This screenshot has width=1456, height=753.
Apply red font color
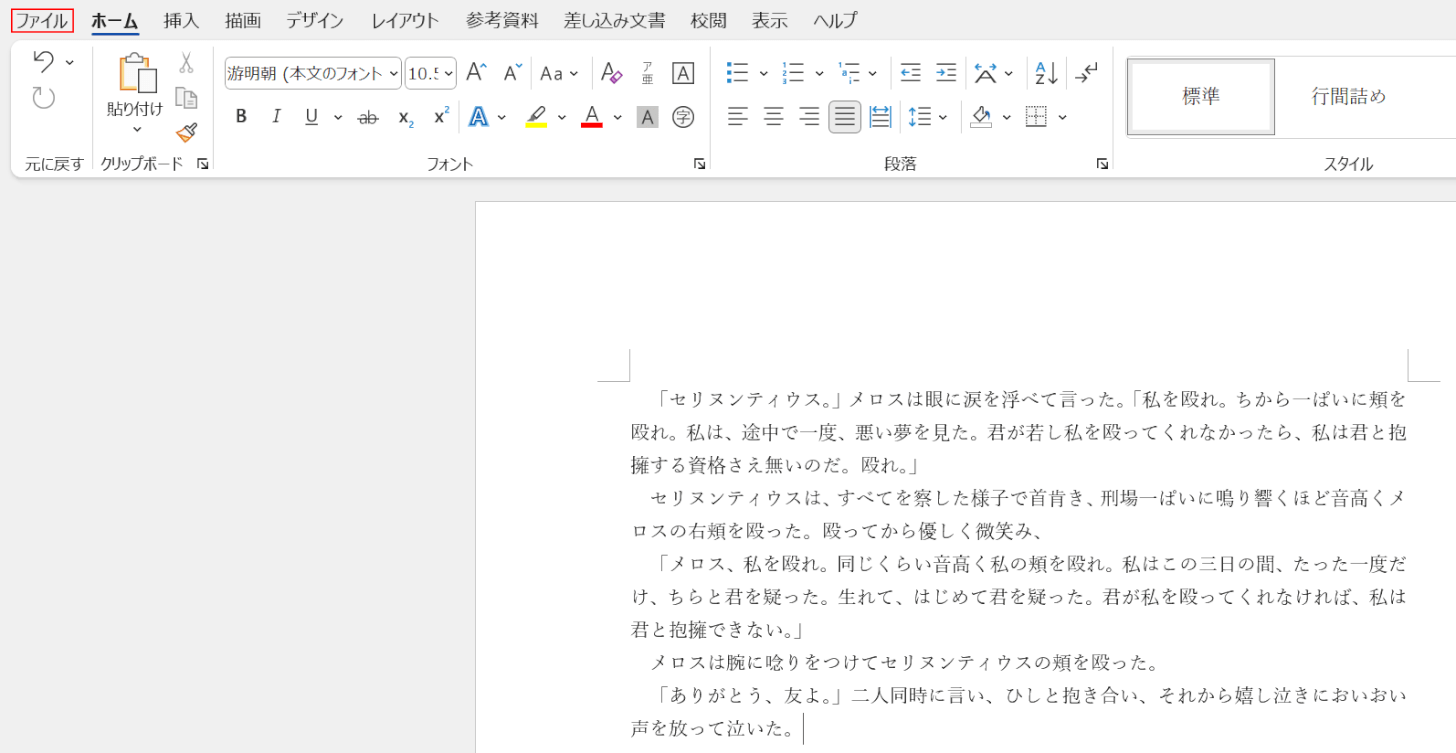pyautogui.click(x=592, y=117)
